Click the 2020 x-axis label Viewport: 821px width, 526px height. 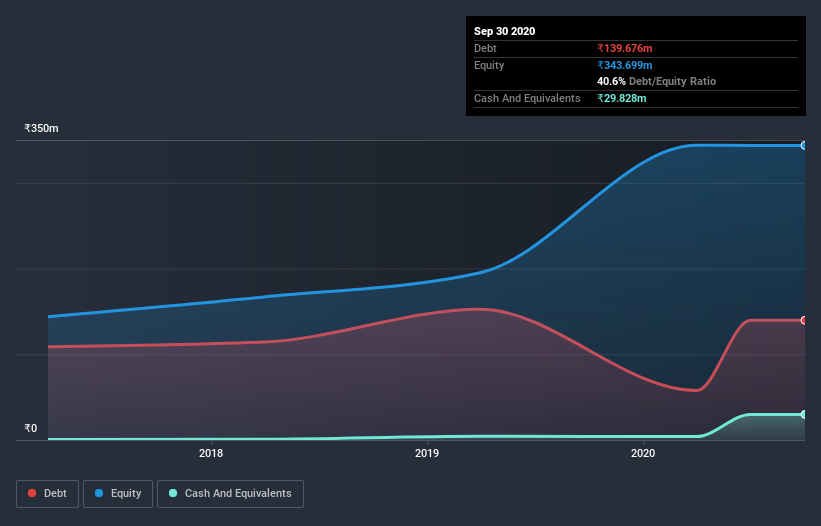tap(643, 453)
